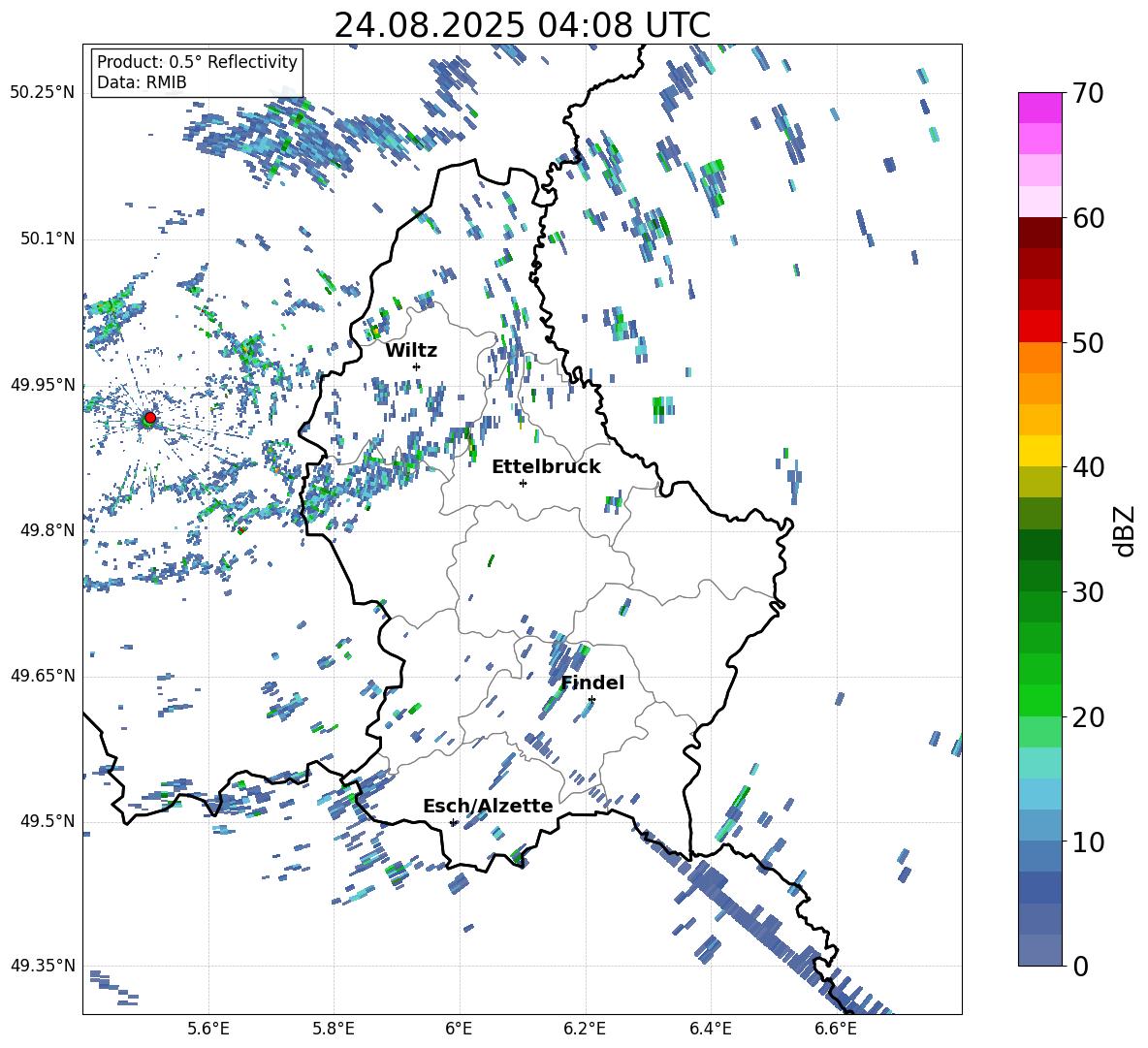1148x1048 pixels.
Task: Click the 6°E longitude label
Action: [459, 1029]
